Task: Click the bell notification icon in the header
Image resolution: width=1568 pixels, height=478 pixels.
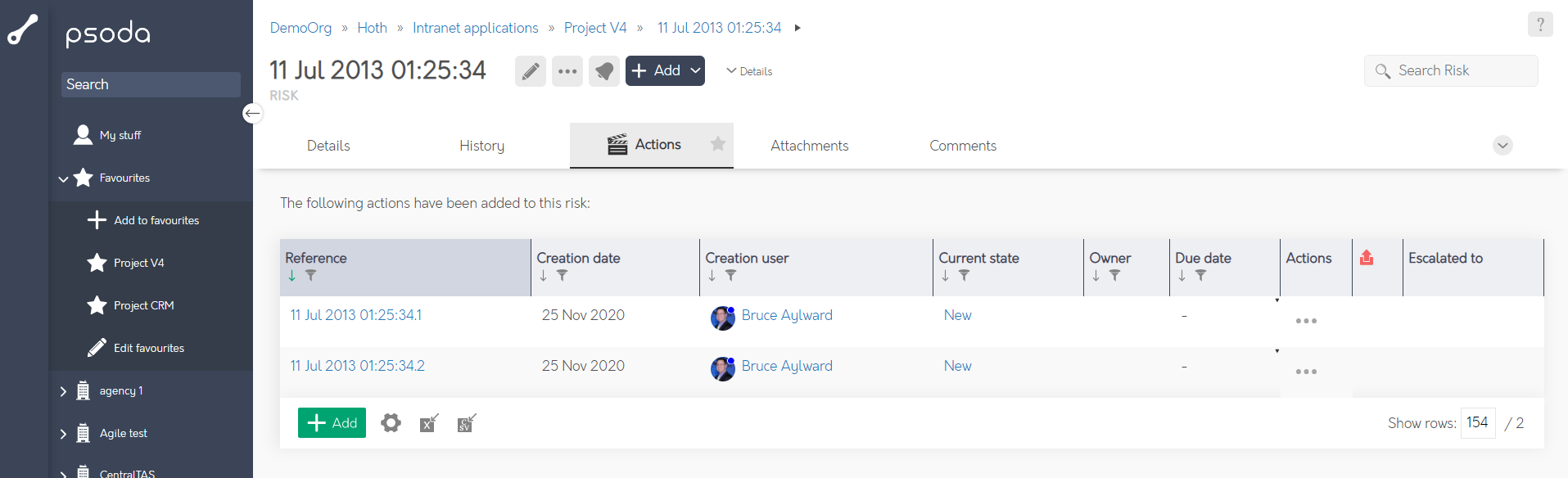Action: click(603, 71)
